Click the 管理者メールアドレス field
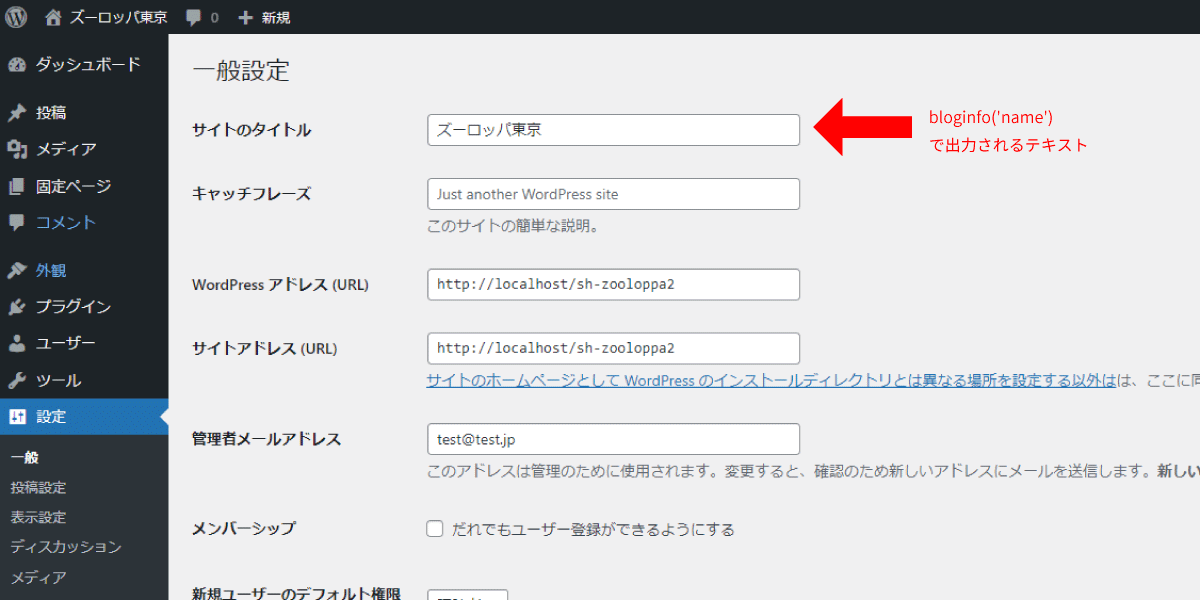The image size is (1200, 600). (x=613, y=439)
